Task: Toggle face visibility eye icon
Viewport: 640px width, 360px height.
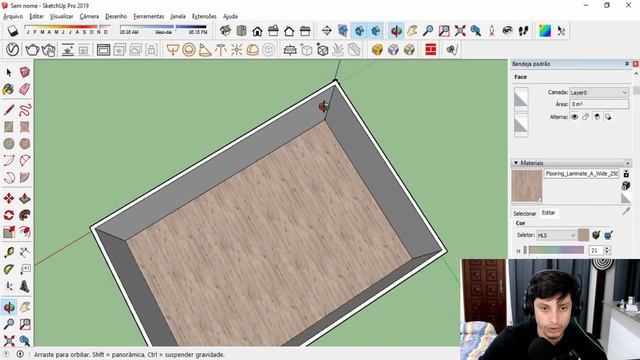Action: (x=574, y=117)
